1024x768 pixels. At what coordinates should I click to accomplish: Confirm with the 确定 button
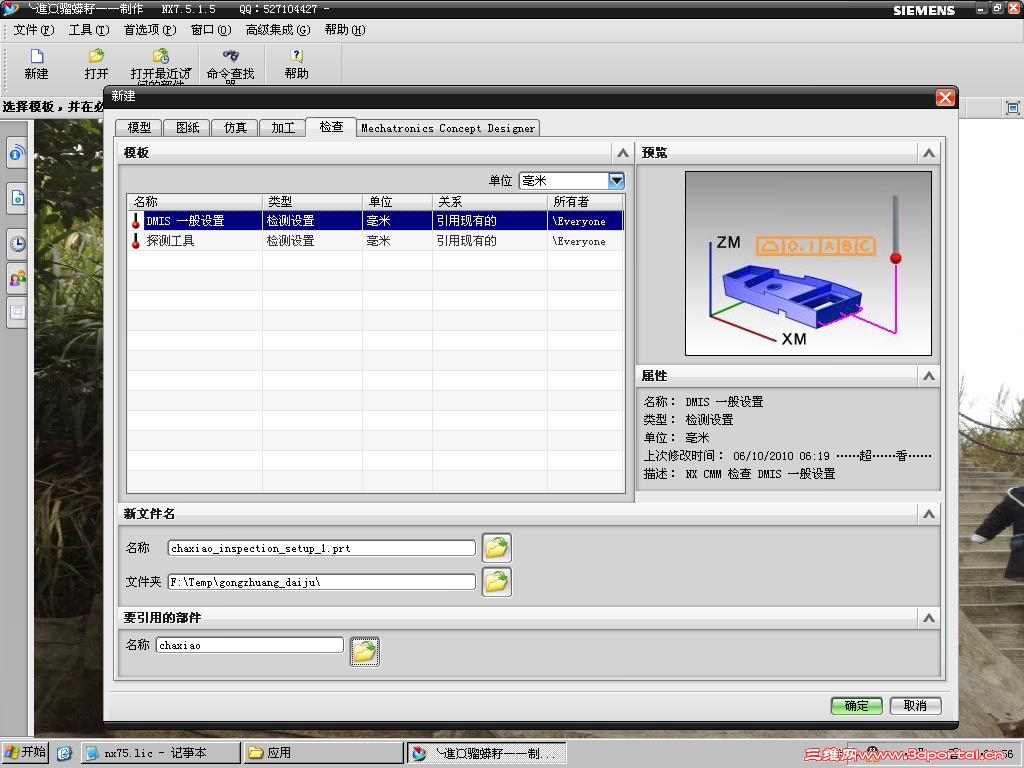pyautogui.click(x=856, y=705)
